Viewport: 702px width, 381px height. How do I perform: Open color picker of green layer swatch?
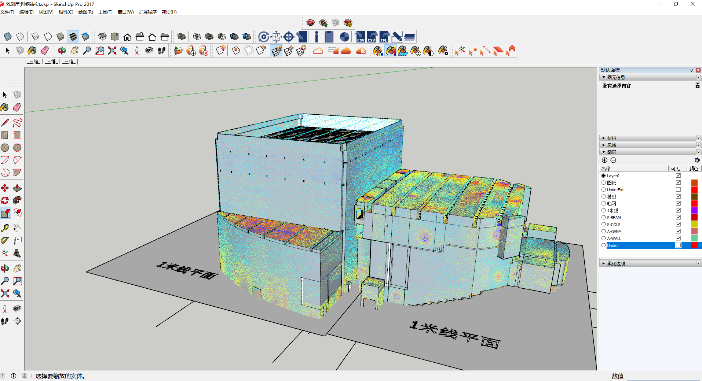(694, 238)
